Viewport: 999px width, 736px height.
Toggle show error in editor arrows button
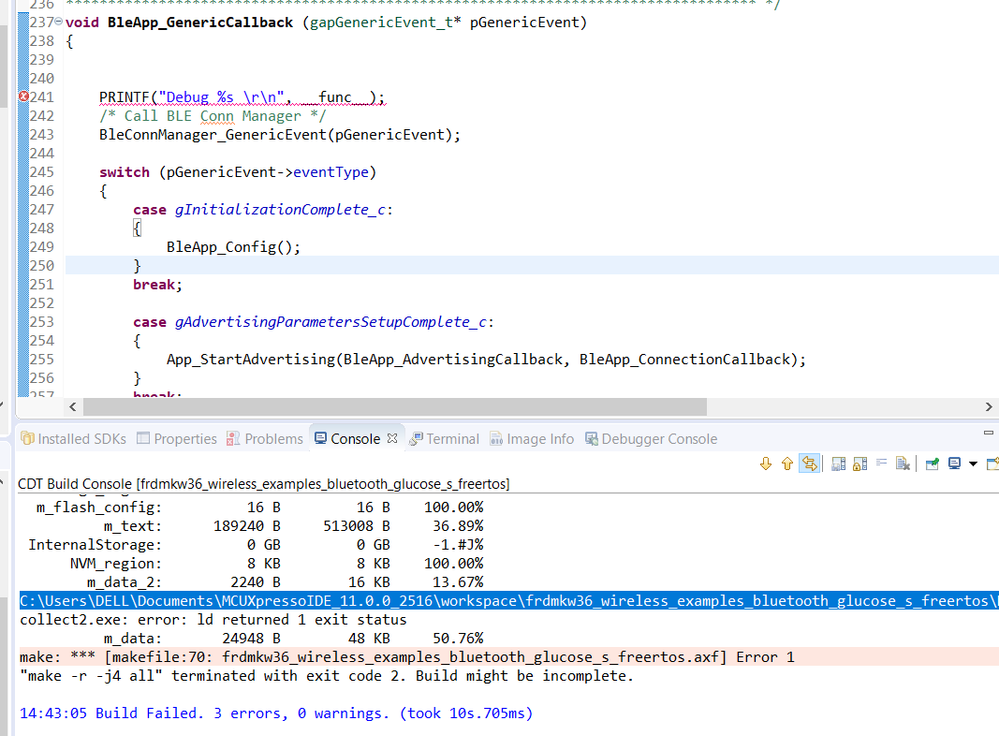coord(809,464)
